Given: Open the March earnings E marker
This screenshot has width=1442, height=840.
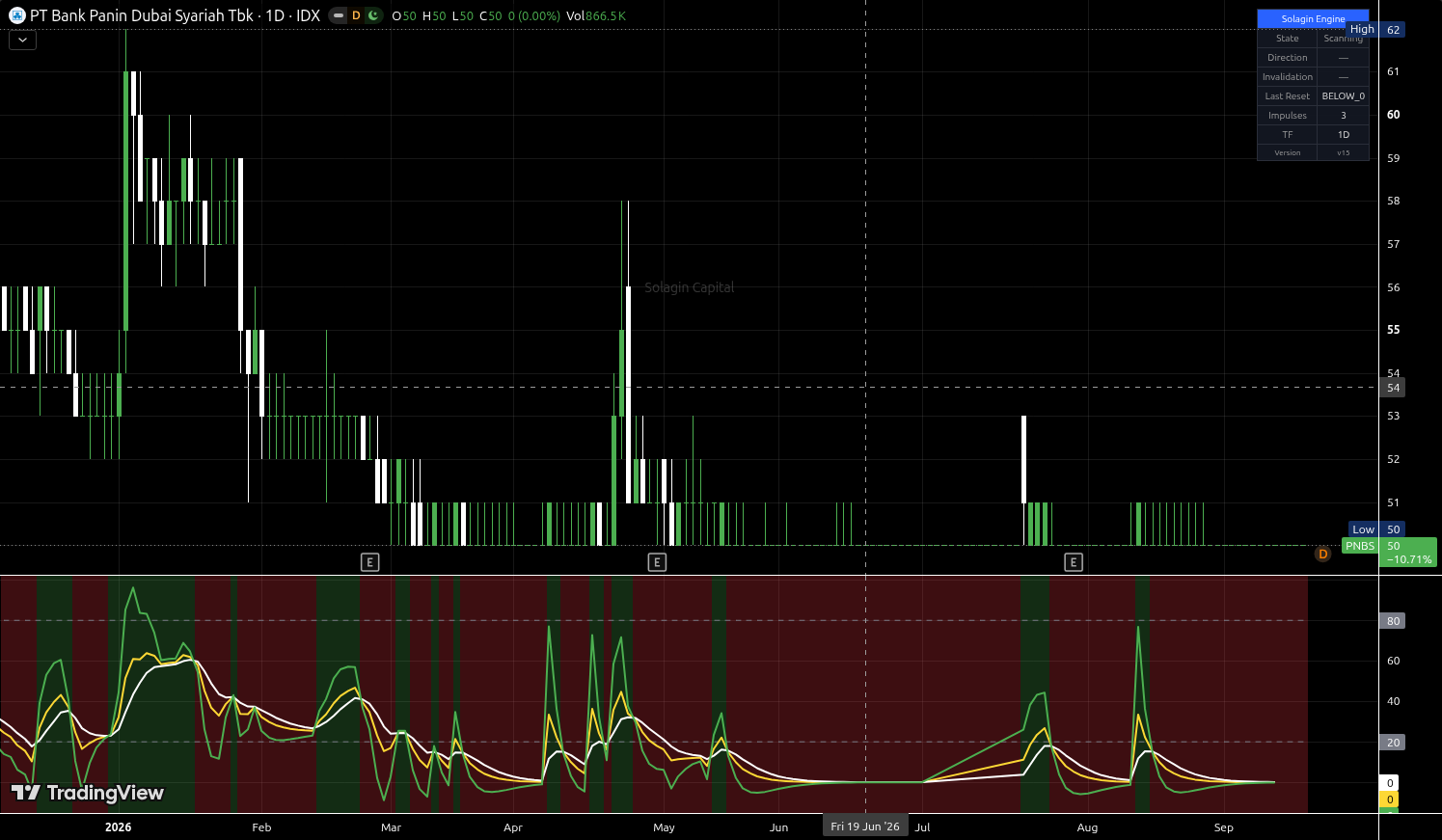Looking at the screenshot, I should pos(369,562).
